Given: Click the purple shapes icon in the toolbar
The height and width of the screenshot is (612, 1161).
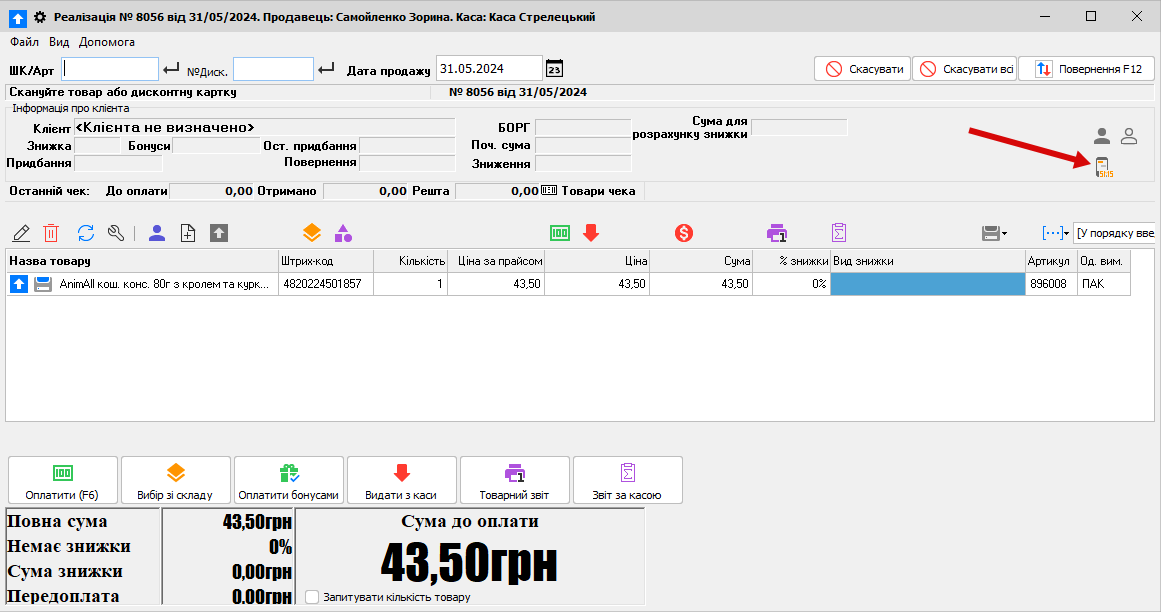Looking at the screenshot, I should pyautogui.click(x=343, y=233).
